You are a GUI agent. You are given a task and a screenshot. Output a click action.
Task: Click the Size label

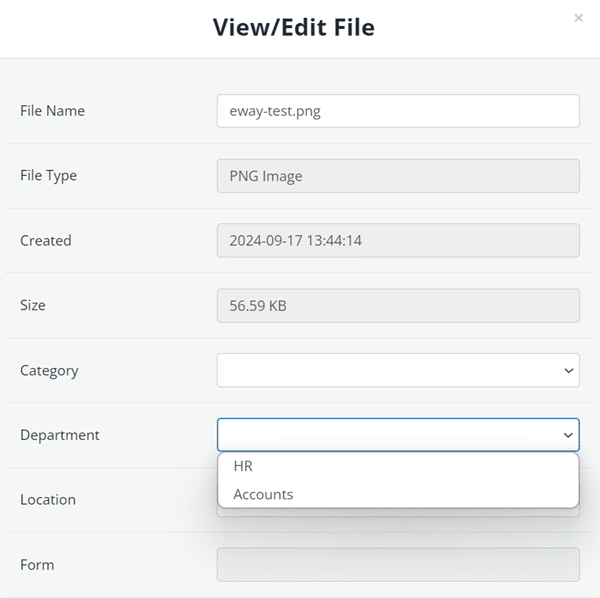(x=33, y=306)
